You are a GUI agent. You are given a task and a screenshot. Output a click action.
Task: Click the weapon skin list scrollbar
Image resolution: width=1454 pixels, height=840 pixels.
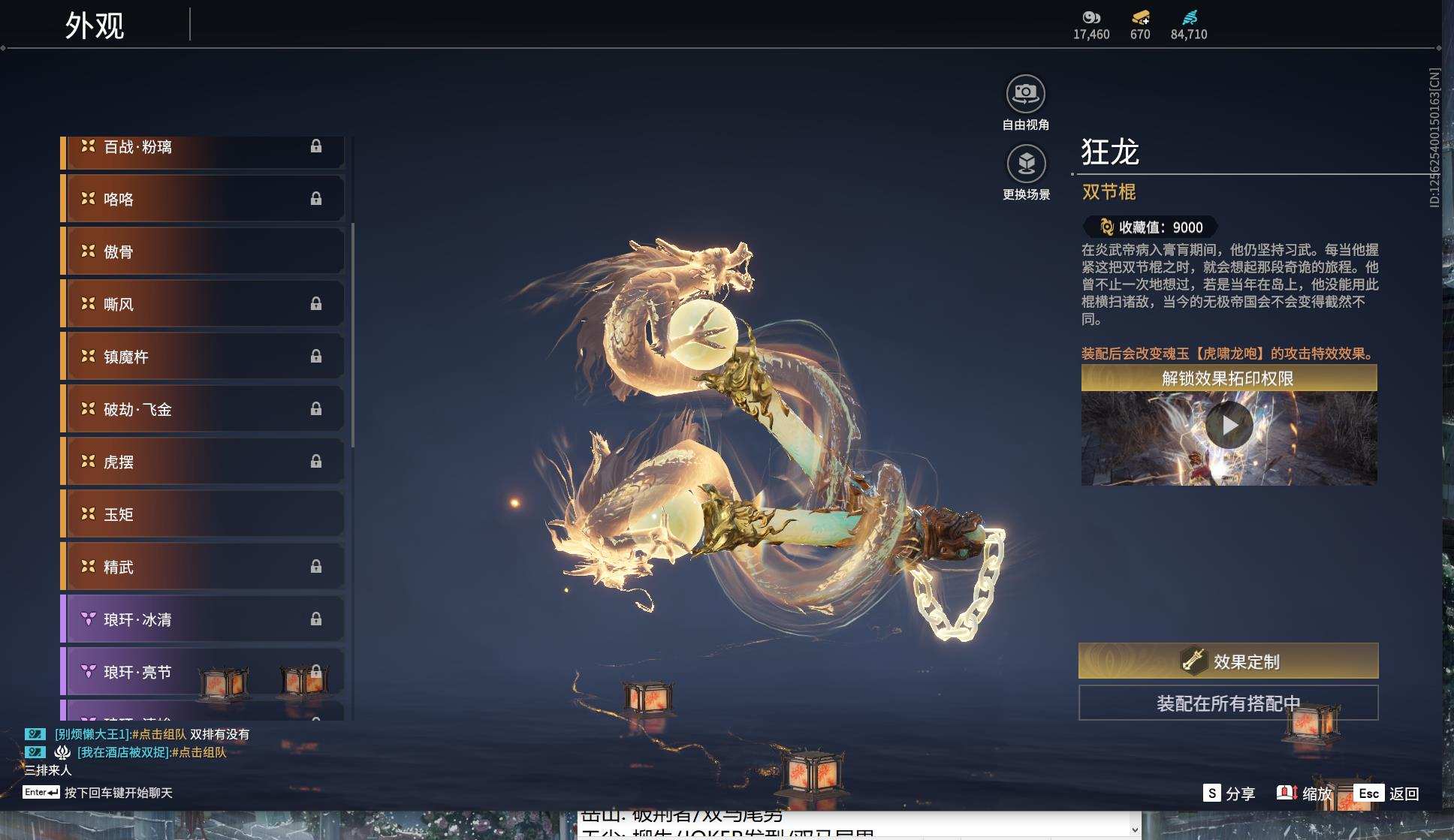coord(352,335)
